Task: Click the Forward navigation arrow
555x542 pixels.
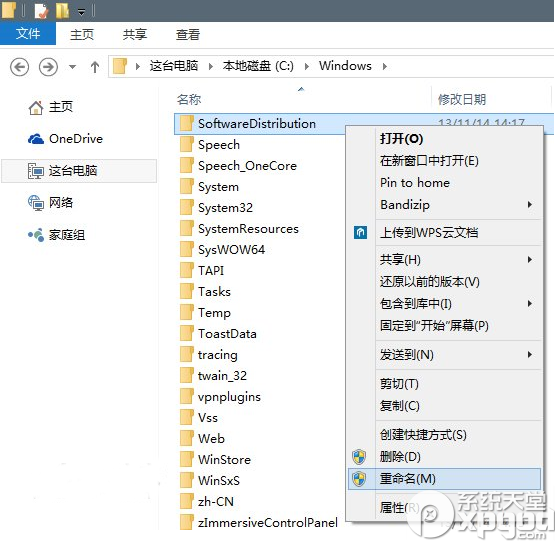Action: [48, 67]
